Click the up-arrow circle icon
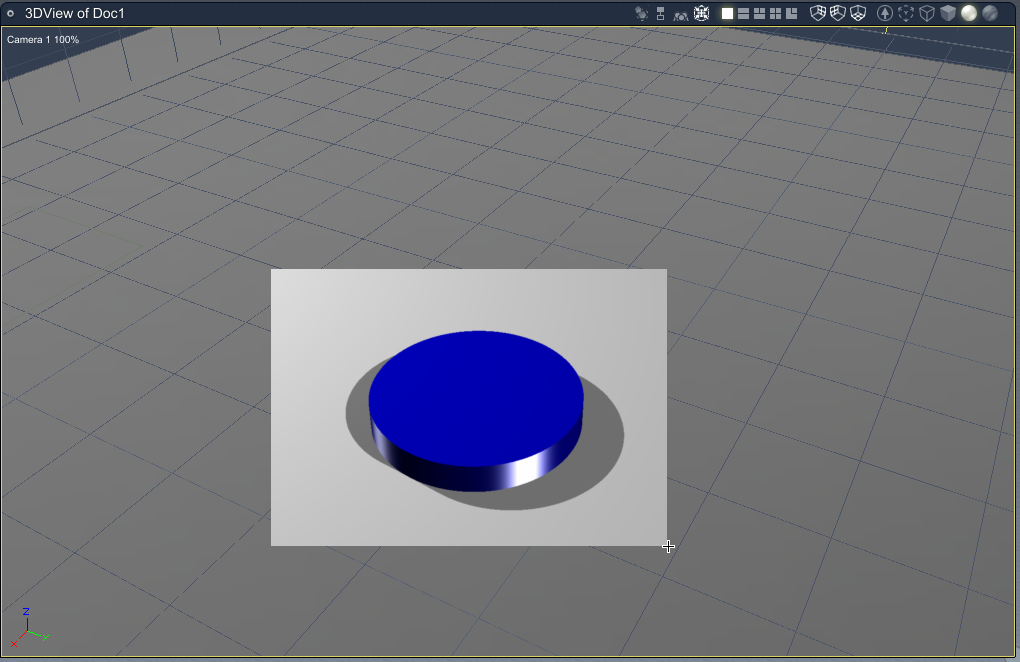 tap(885, 13)
